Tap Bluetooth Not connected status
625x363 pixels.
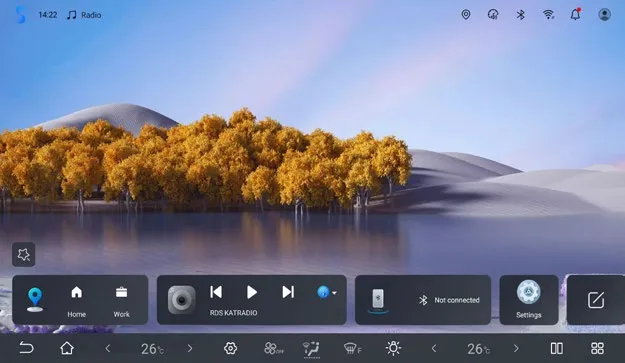(449, 300)
